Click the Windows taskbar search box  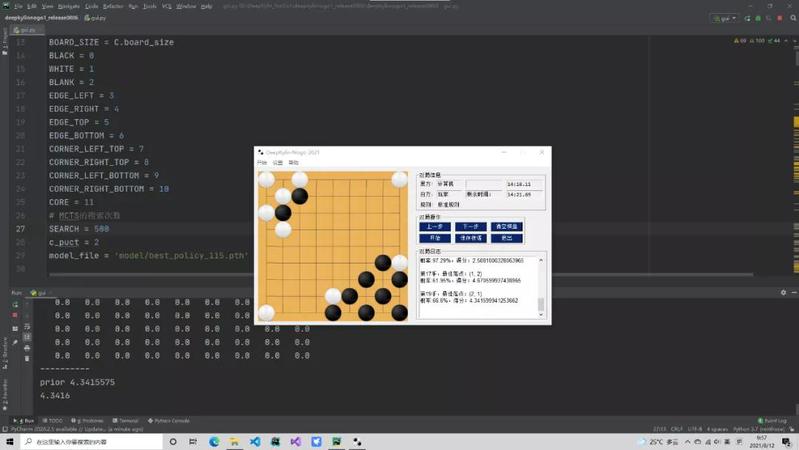(90, 441)
